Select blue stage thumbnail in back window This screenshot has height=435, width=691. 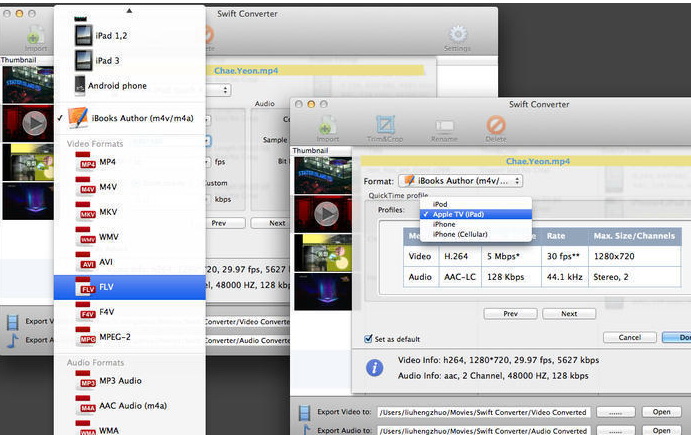point(28,201)
